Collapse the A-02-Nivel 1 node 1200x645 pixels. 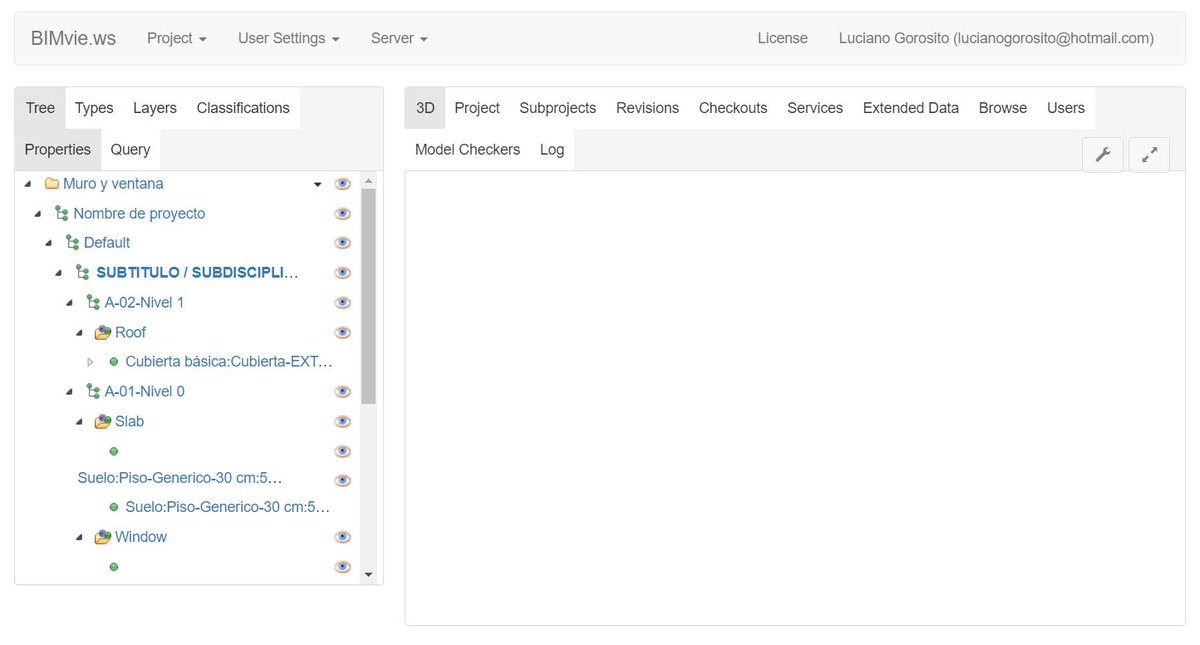pyautogui.click(x=69, y=303)
